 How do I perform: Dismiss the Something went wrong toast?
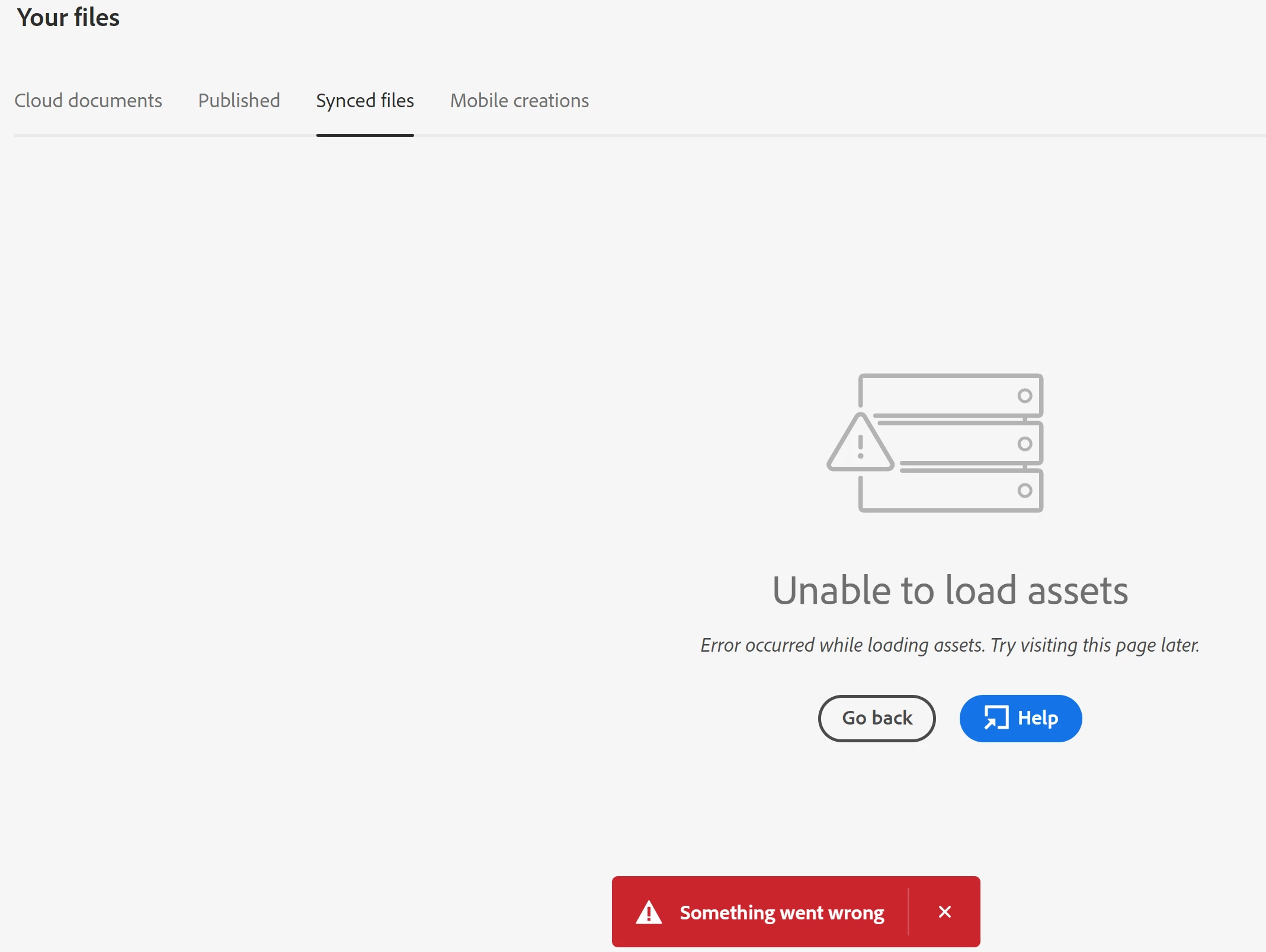click(x=945, y=912)
